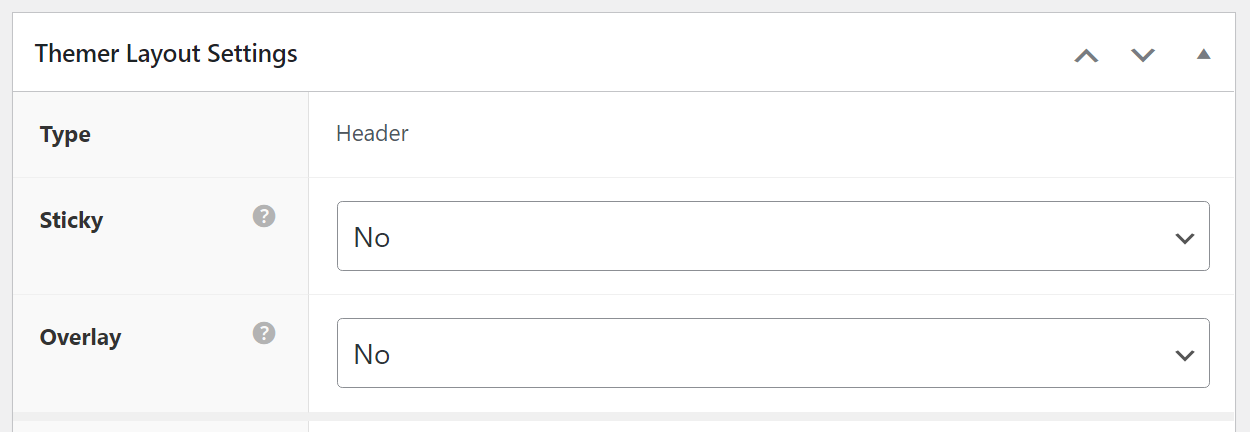This screenshot has height=432, width=1250.
Task: Click the Overlay setting label
Action: pos(80,337)
